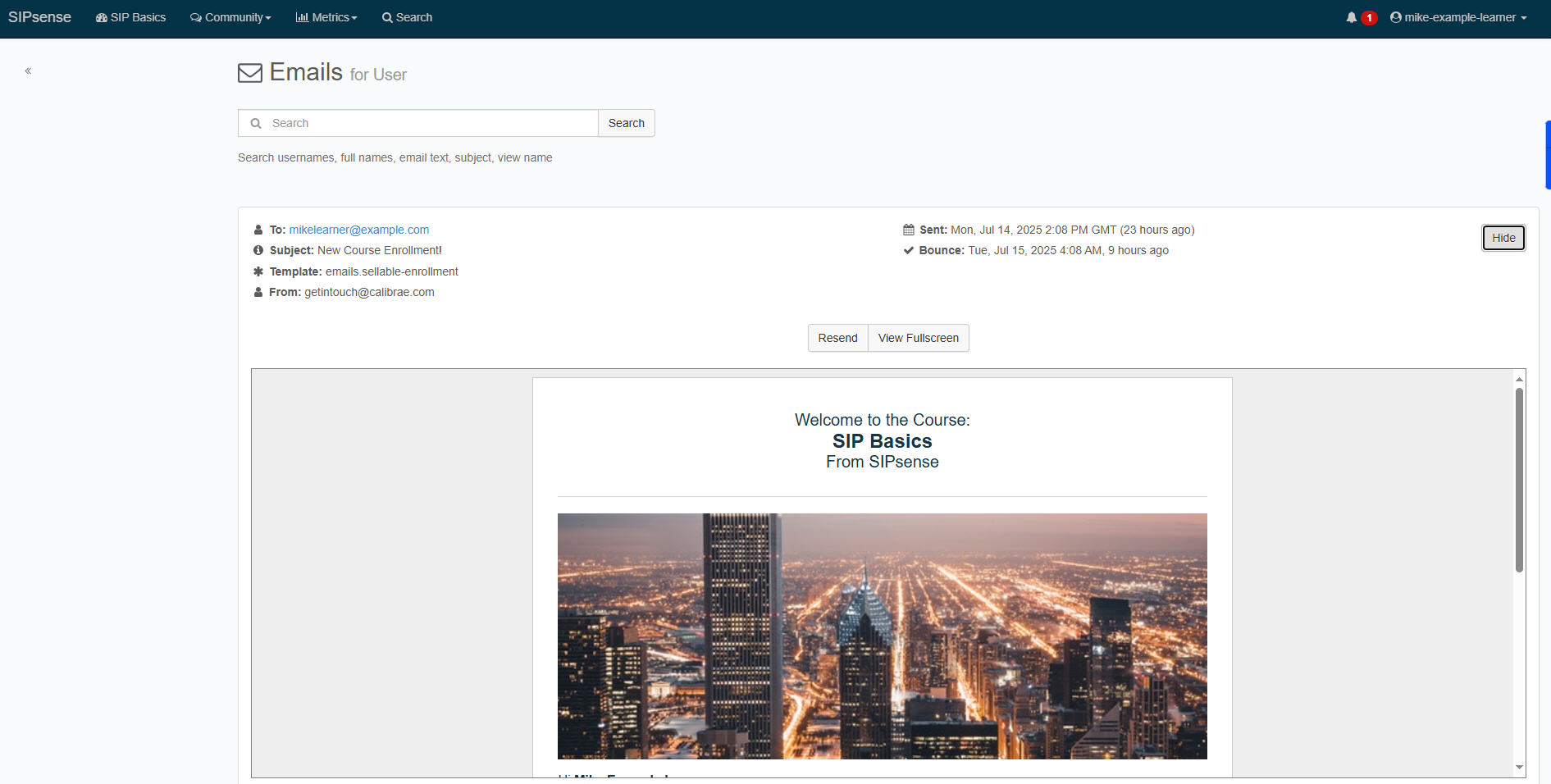Viewport: 1551px width, 784px height.
Task: Click the Bounce timestamp 'Tue, Jul 15, 2025' text
Action: (x=1012, y=250)
